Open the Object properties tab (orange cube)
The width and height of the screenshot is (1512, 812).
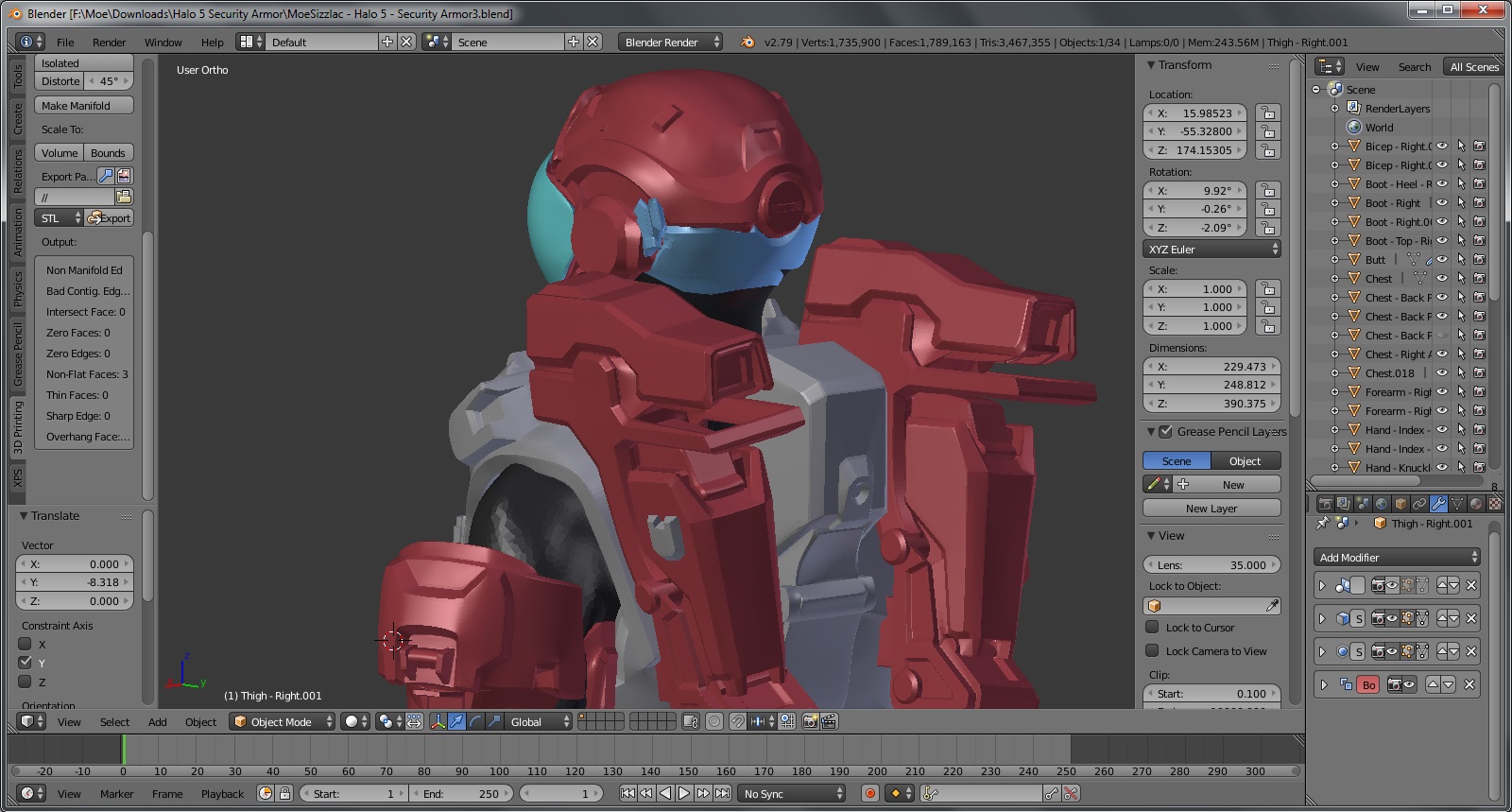[1400, 504]
